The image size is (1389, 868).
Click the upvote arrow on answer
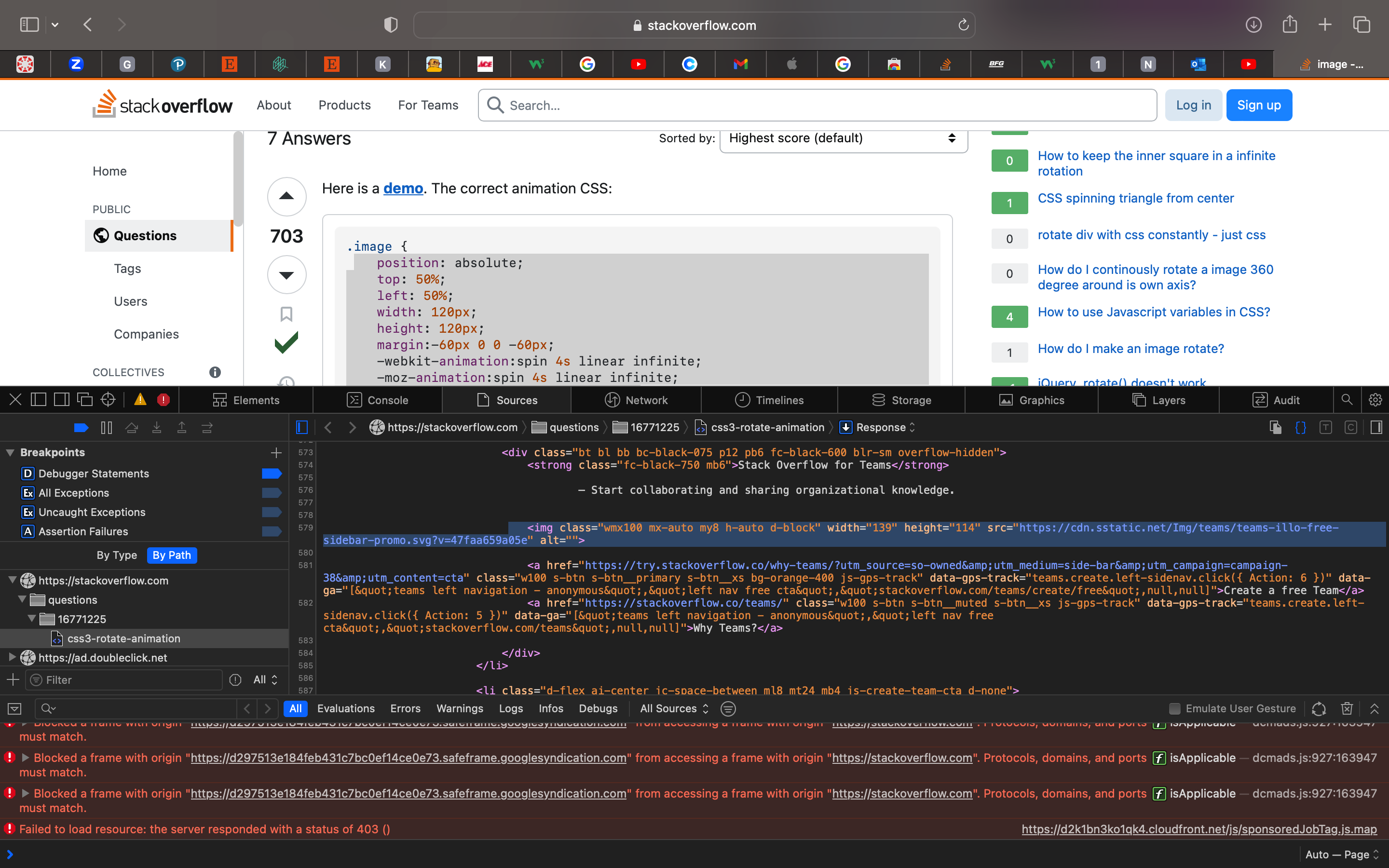click(286, 196)
